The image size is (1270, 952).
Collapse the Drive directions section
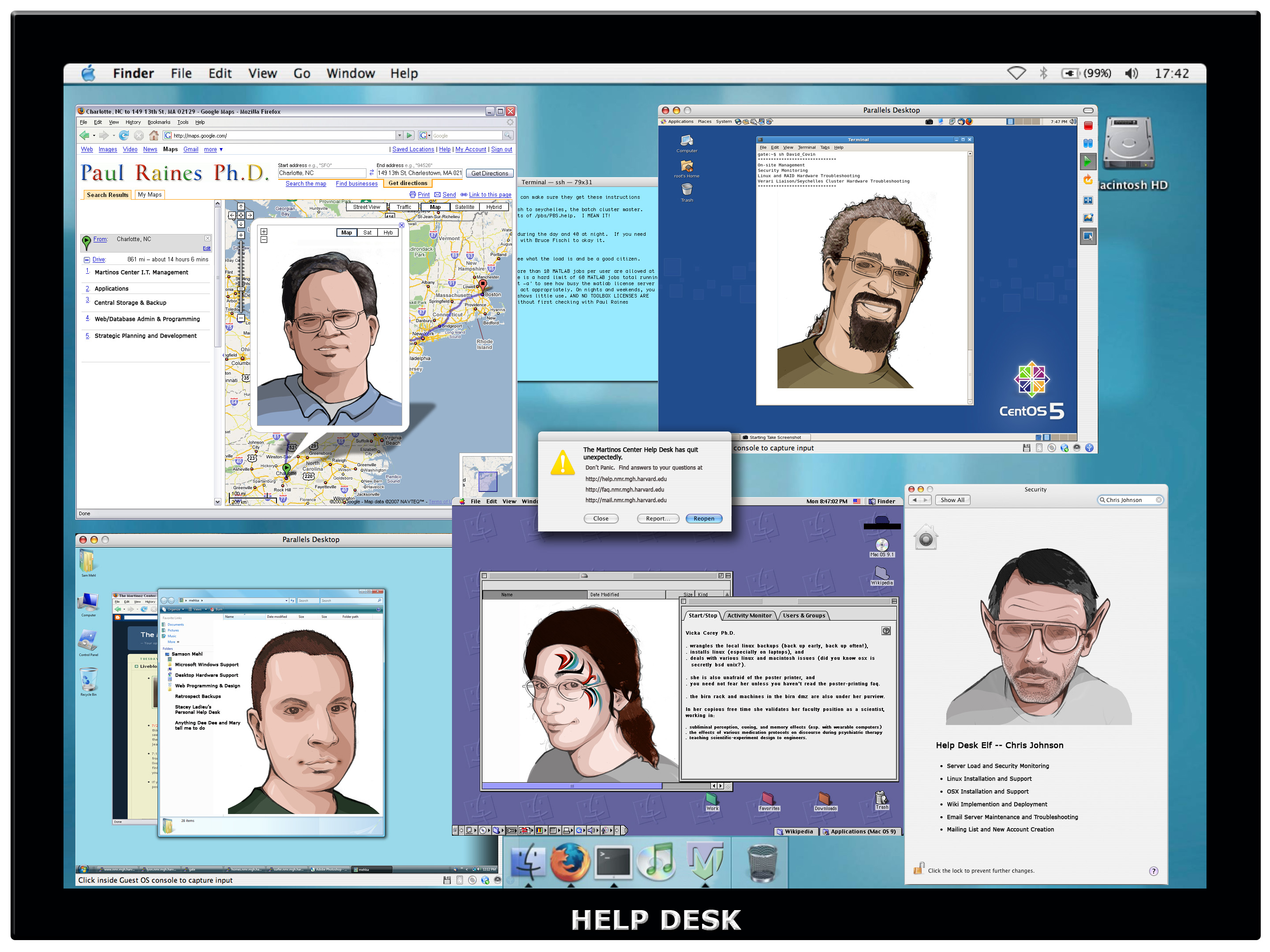pyautogui.click(x=87, y=260)
